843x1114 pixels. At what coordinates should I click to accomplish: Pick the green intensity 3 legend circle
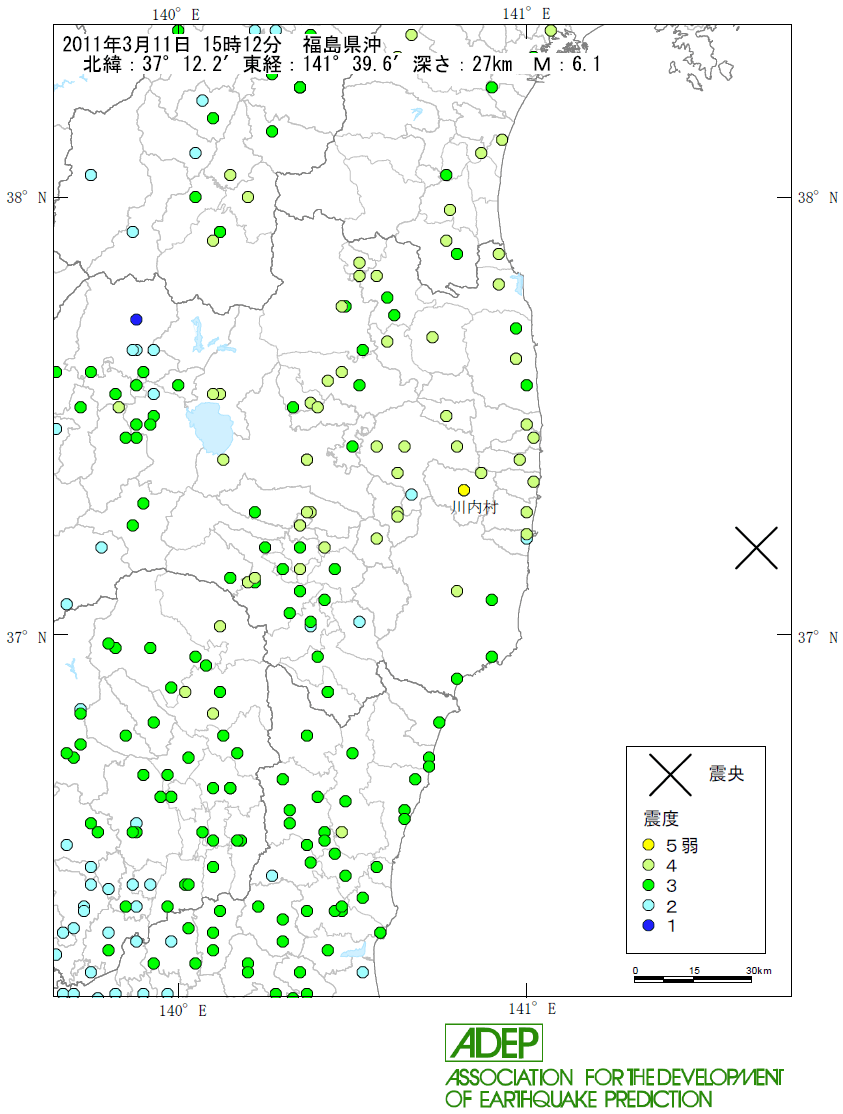648,885
